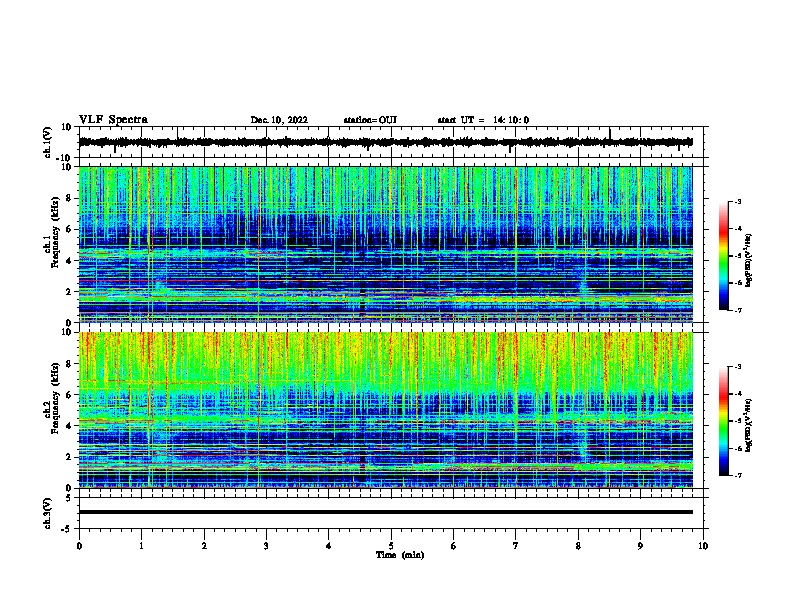This screenshot has height=612, width=792.
Task: Click the "8" kHz tick on ch.1 frequency axis
Action: point(70,198)
